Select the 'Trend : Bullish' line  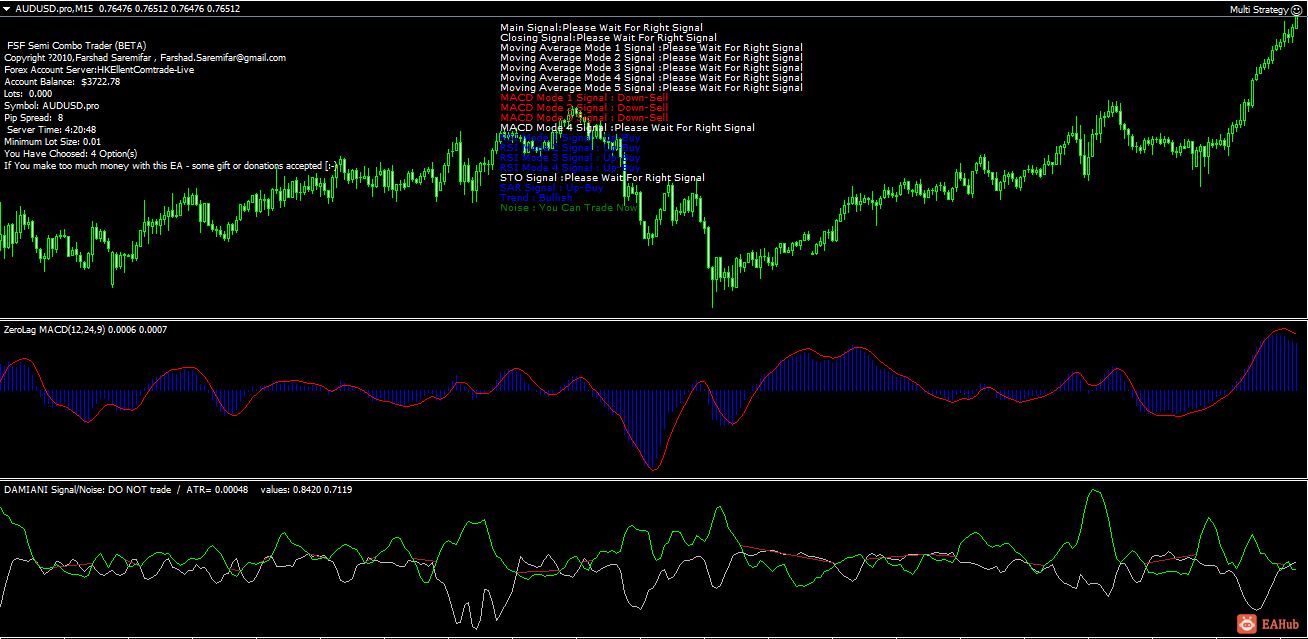pyautogui.click(x=536, y=198)
